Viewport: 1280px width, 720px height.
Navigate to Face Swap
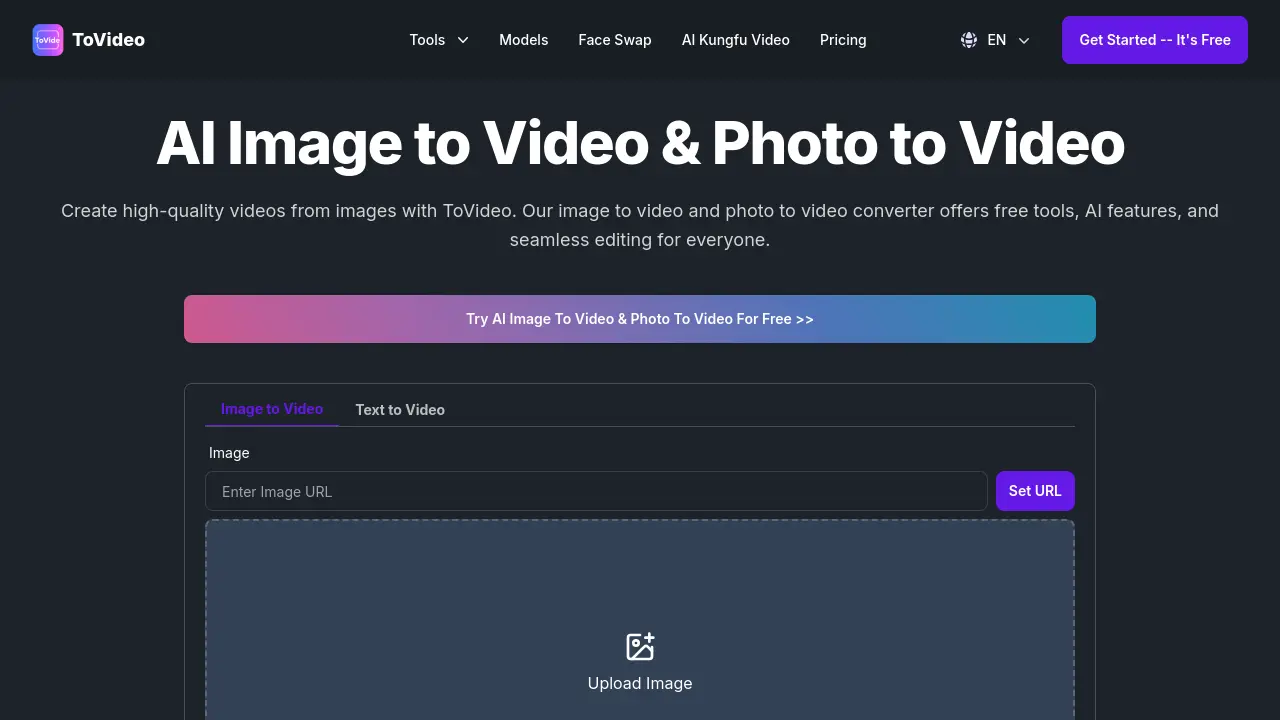pos(614,40)
